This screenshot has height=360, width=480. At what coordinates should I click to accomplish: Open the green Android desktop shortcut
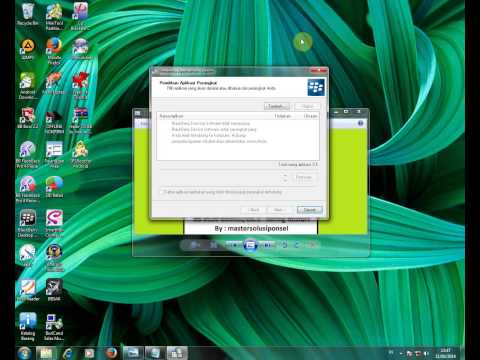coord(27,85)
